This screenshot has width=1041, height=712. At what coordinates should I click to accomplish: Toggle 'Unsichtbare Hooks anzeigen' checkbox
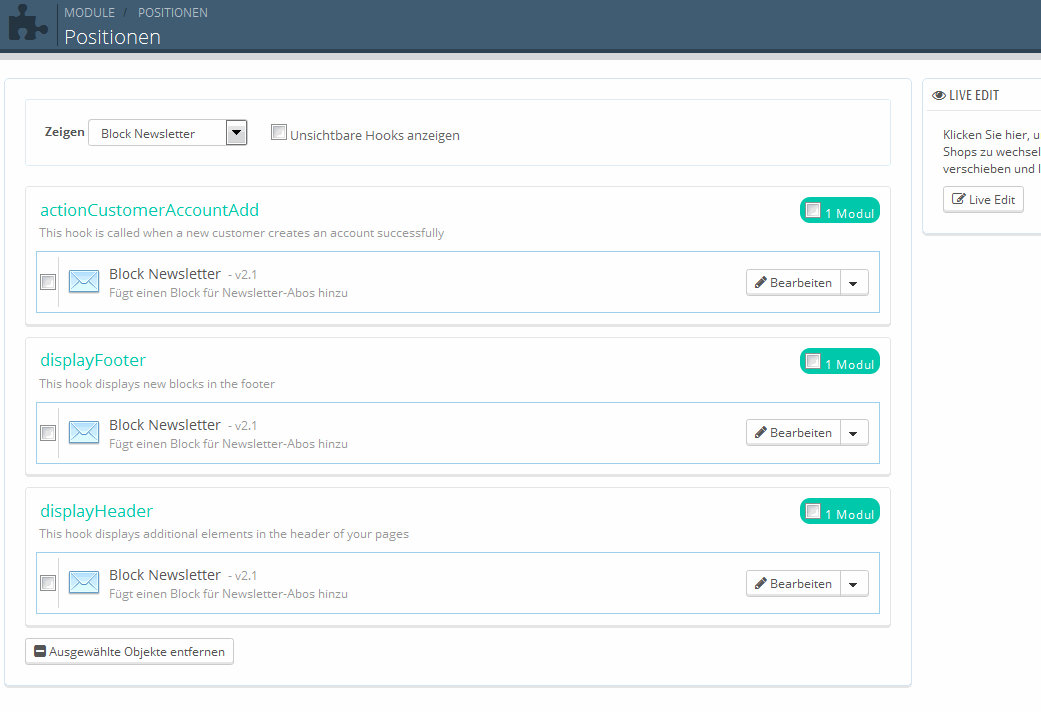point(279,132)
